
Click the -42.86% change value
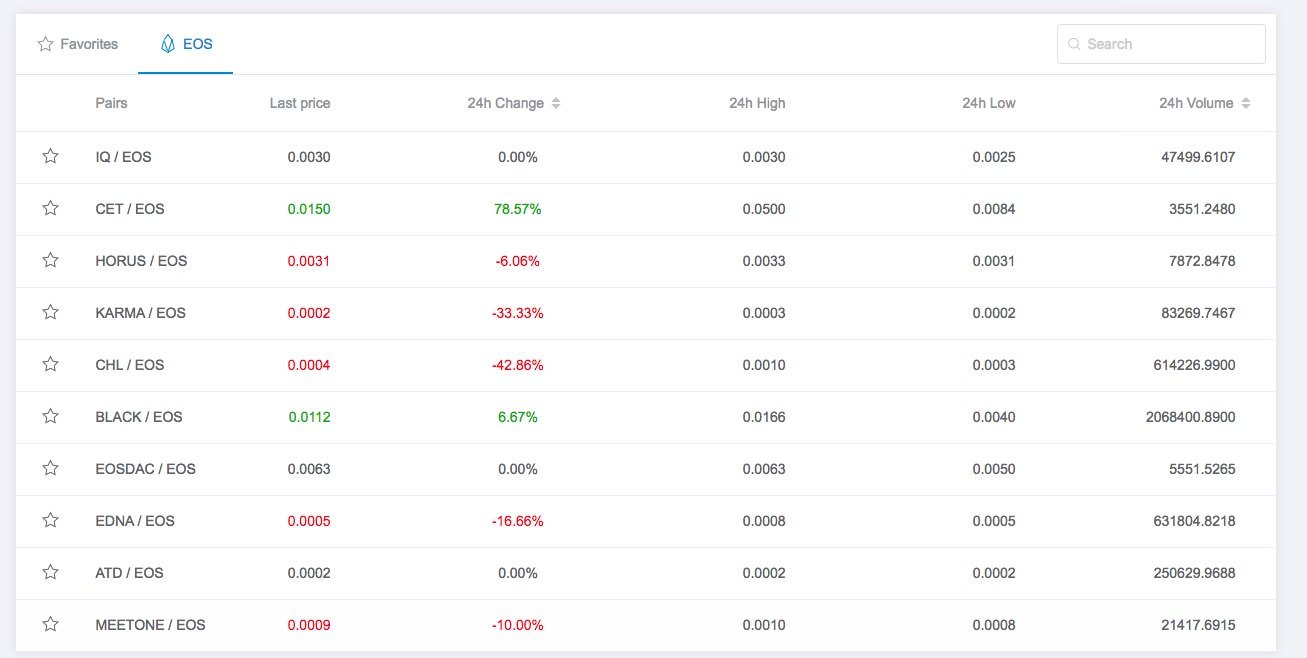518,365
